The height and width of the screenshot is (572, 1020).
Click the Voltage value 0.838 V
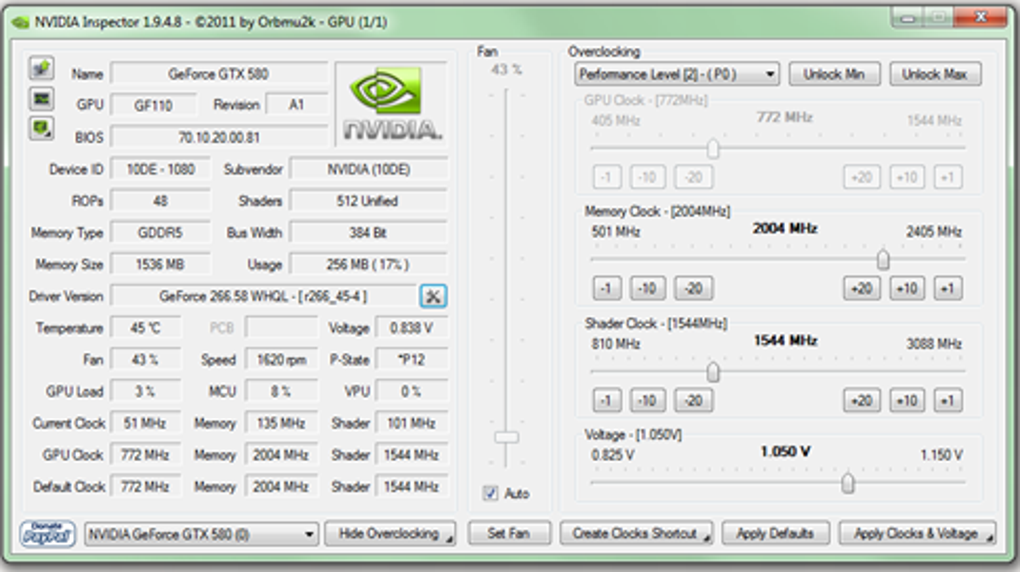tap(412, 328)
